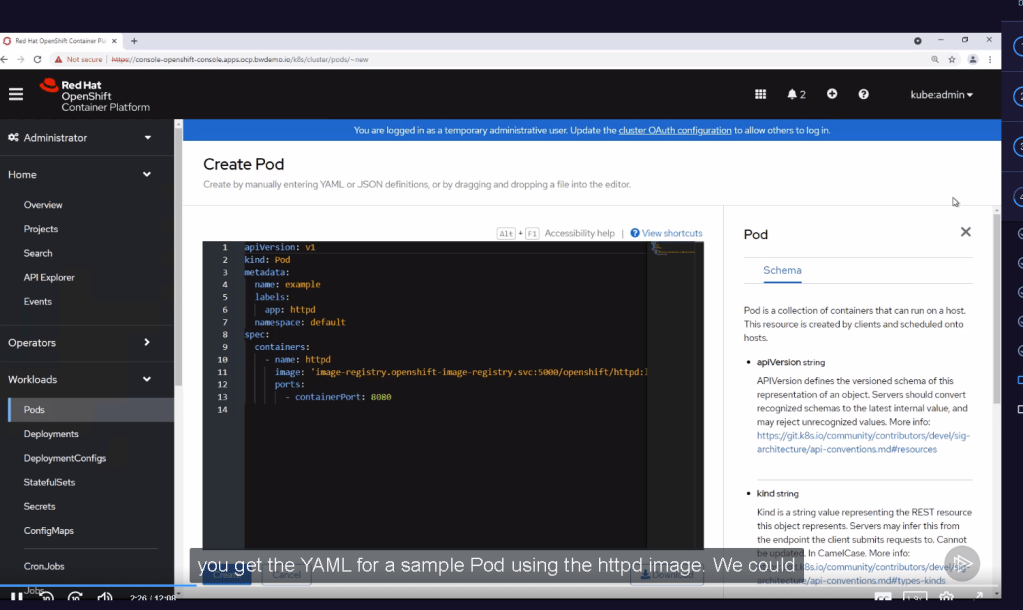Open StatefulSets in the sidebar
Viewport: 1023px width, 610px height.
[x=49, y=482]
